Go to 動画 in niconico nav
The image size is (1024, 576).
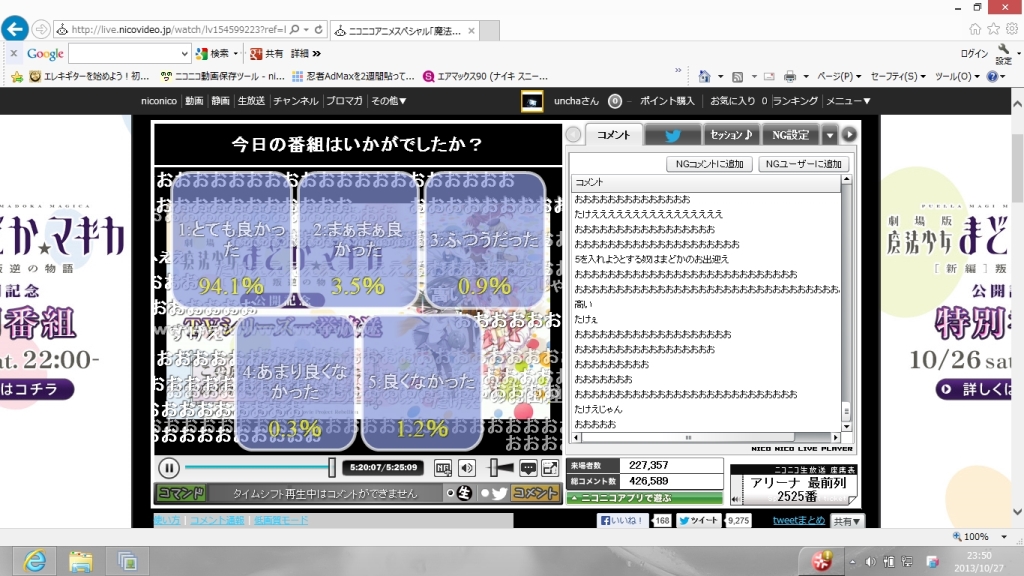pyautogui.click(x=194, y=101)
